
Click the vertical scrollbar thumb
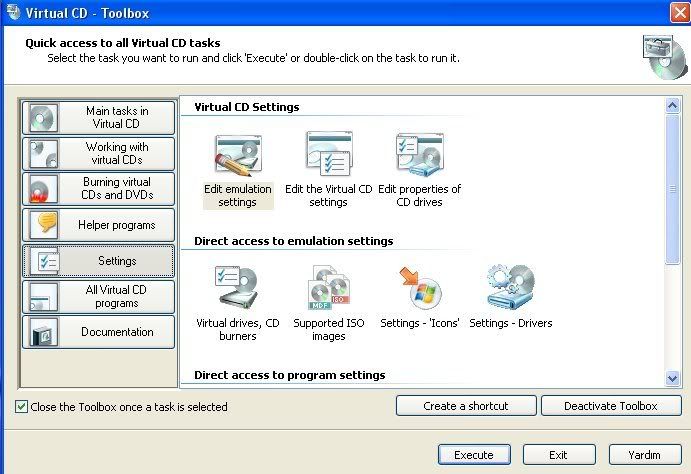672,189
